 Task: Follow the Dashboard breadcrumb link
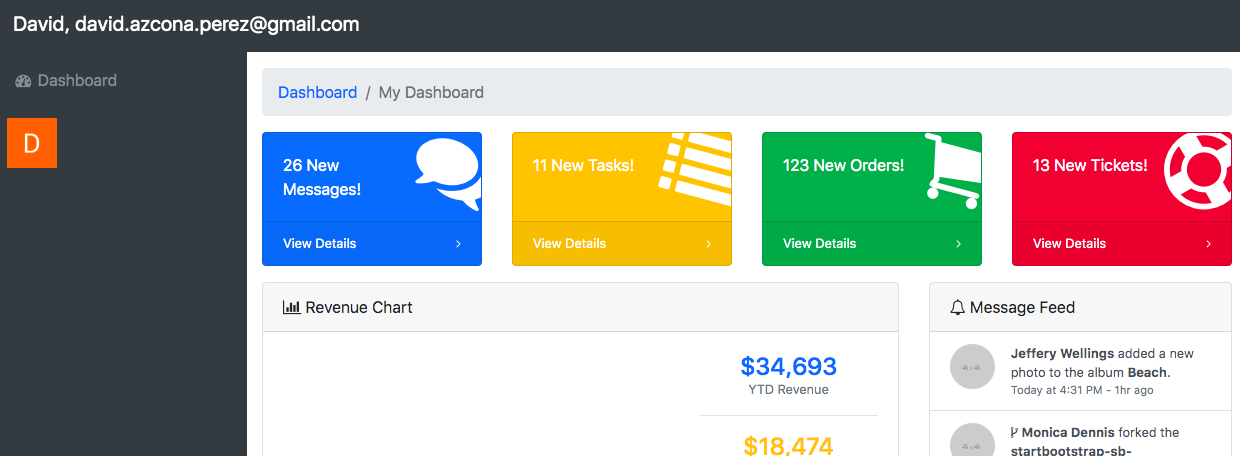(x=317, y=92)
